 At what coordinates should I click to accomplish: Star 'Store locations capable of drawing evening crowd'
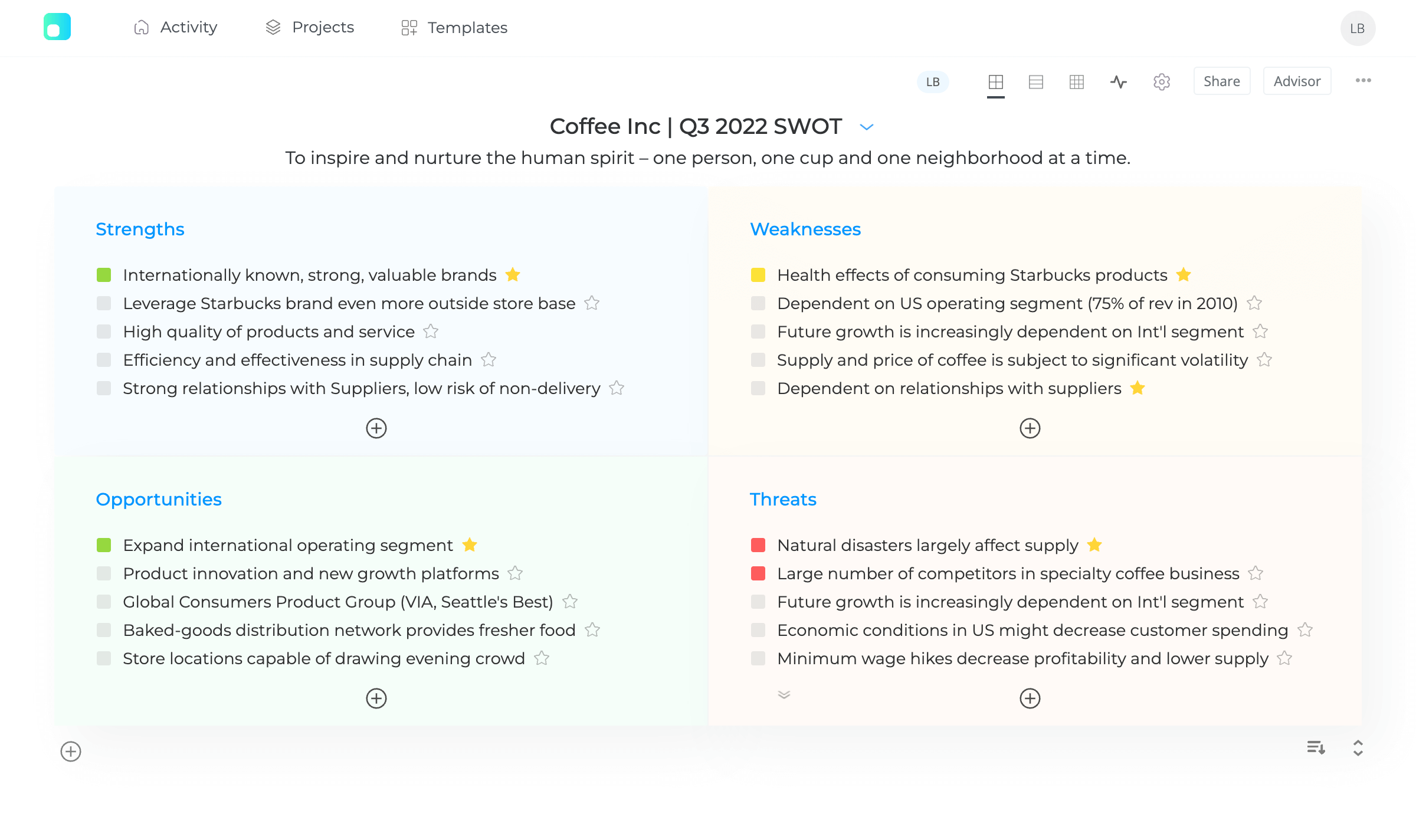(x=542, y=658)
